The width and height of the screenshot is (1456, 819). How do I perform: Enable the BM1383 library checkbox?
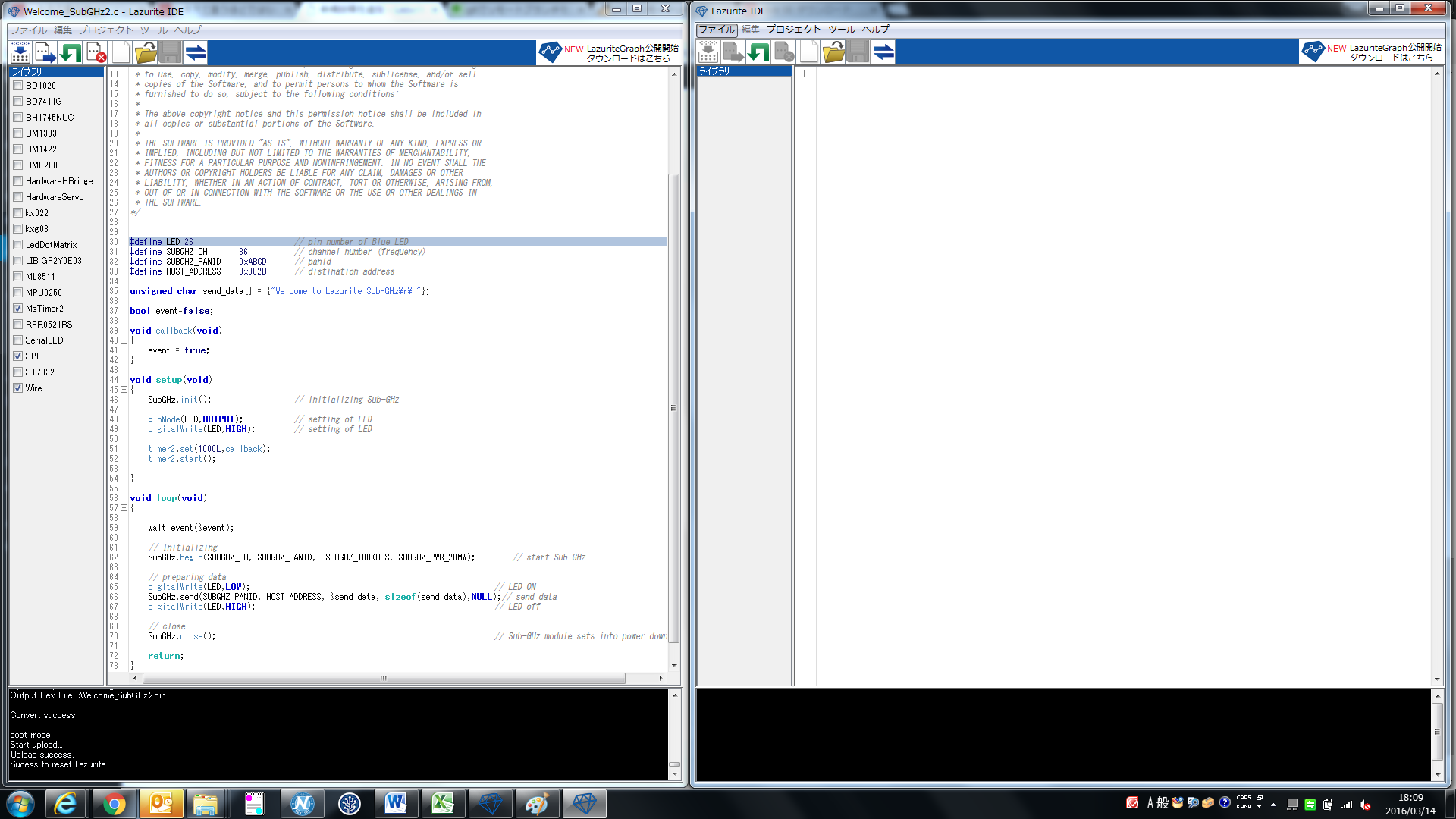pyautogui.click(x=17, y=133)
